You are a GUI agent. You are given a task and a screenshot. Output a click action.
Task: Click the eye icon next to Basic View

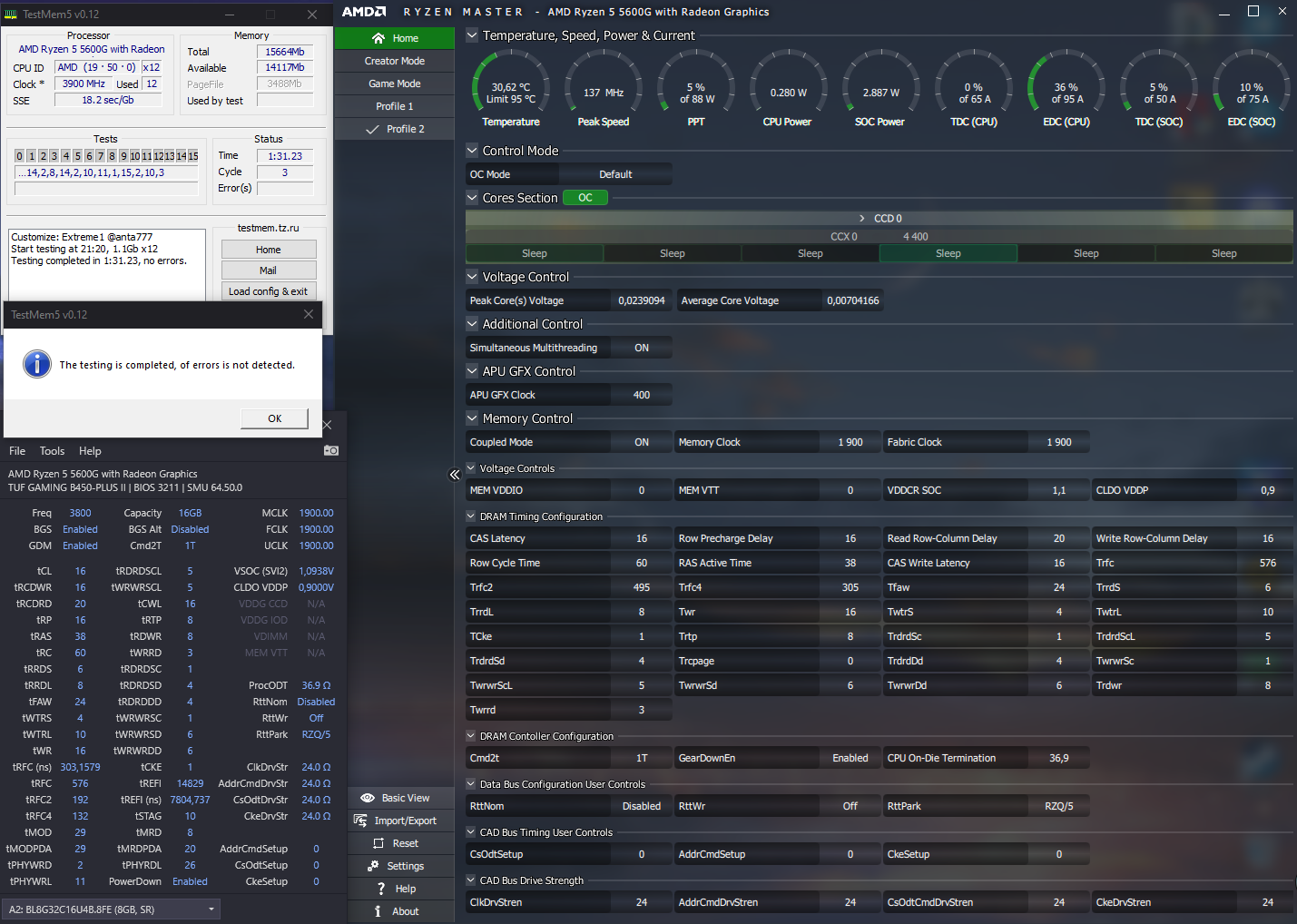pos(368,798)
